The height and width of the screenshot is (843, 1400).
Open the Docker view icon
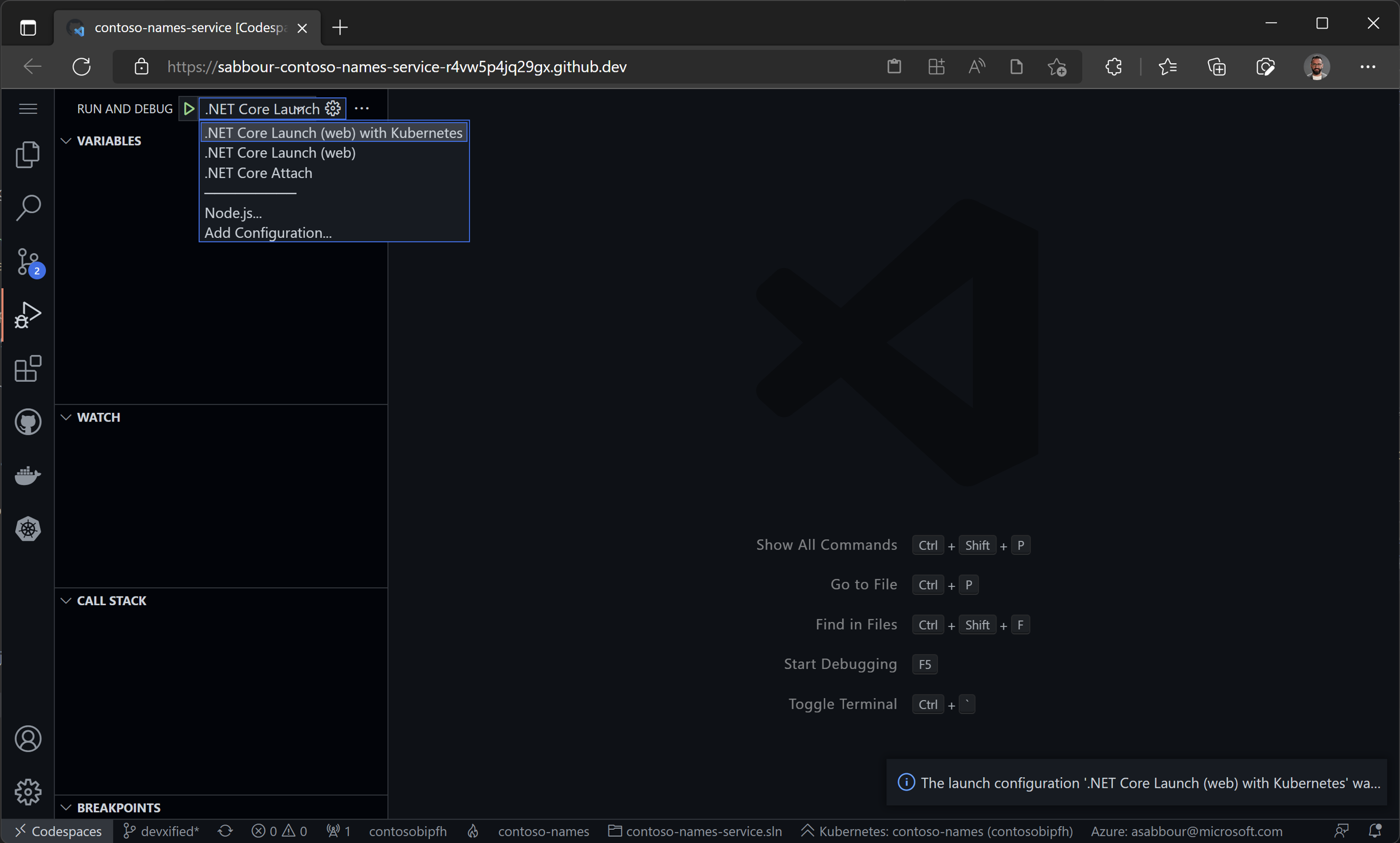pyautogui.click(x=27, y=475)
